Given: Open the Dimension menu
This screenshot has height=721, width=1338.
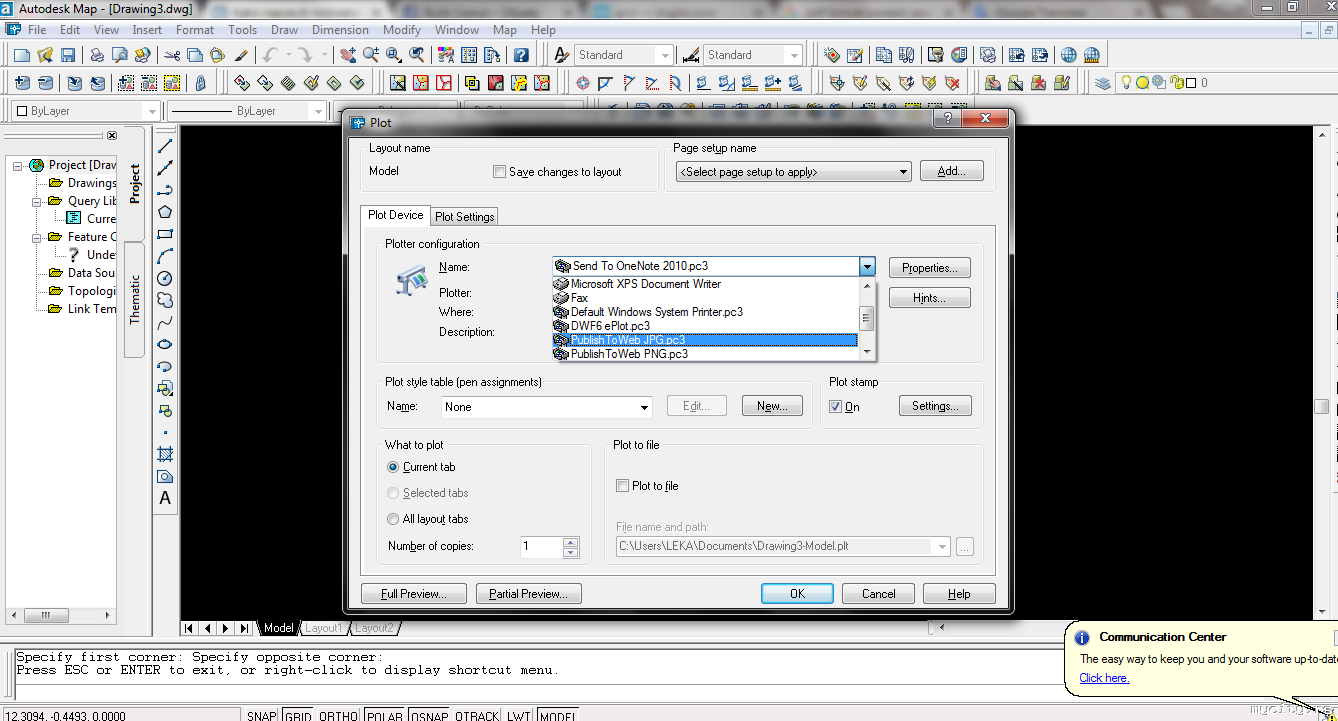Looking at the screenshot, I should click(x=340, y=30).
